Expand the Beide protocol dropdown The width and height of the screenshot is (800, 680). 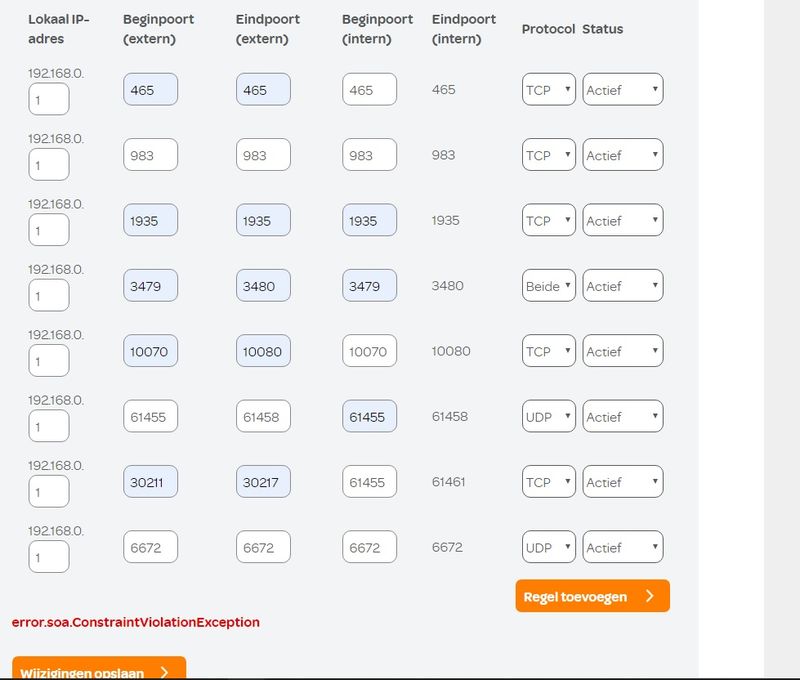pyautogui.click(x=548, y=286)
